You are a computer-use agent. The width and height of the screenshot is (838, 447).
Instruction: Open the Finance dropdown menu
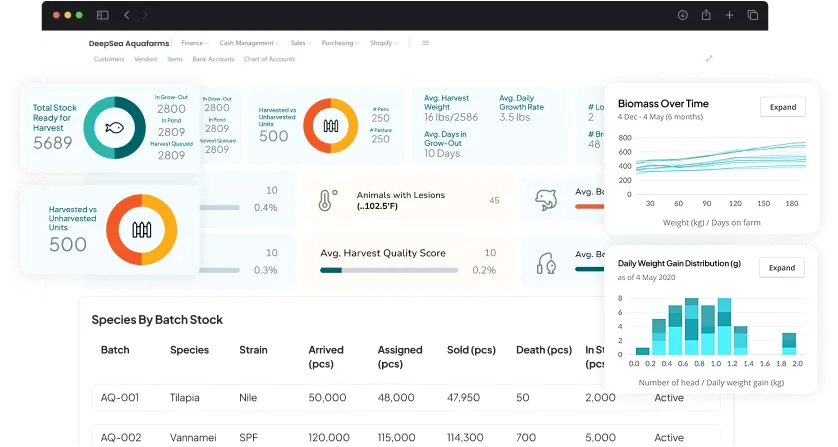(194, 43)
